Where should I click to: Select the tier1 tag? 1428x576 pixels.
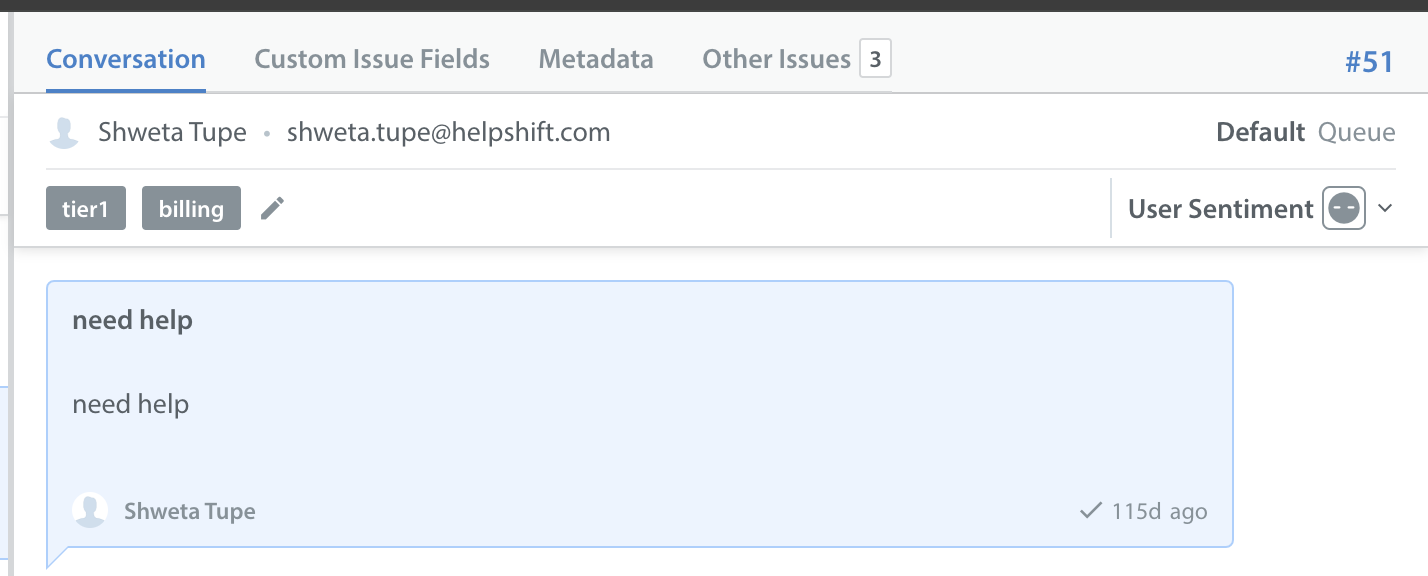click(86, 208)
